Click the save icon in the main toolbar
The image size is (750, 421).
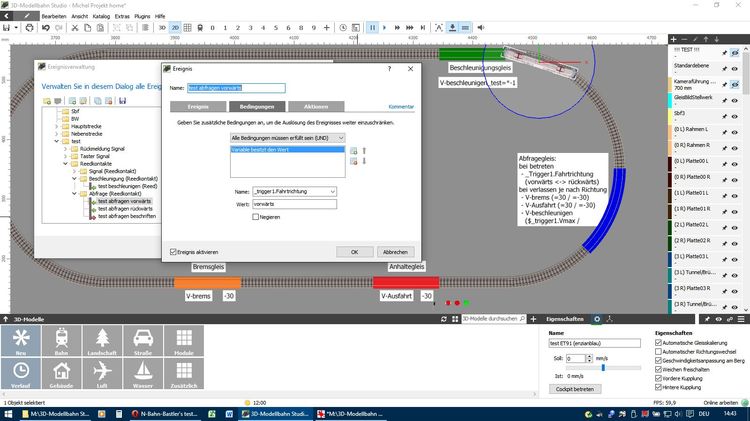[6, 28]
